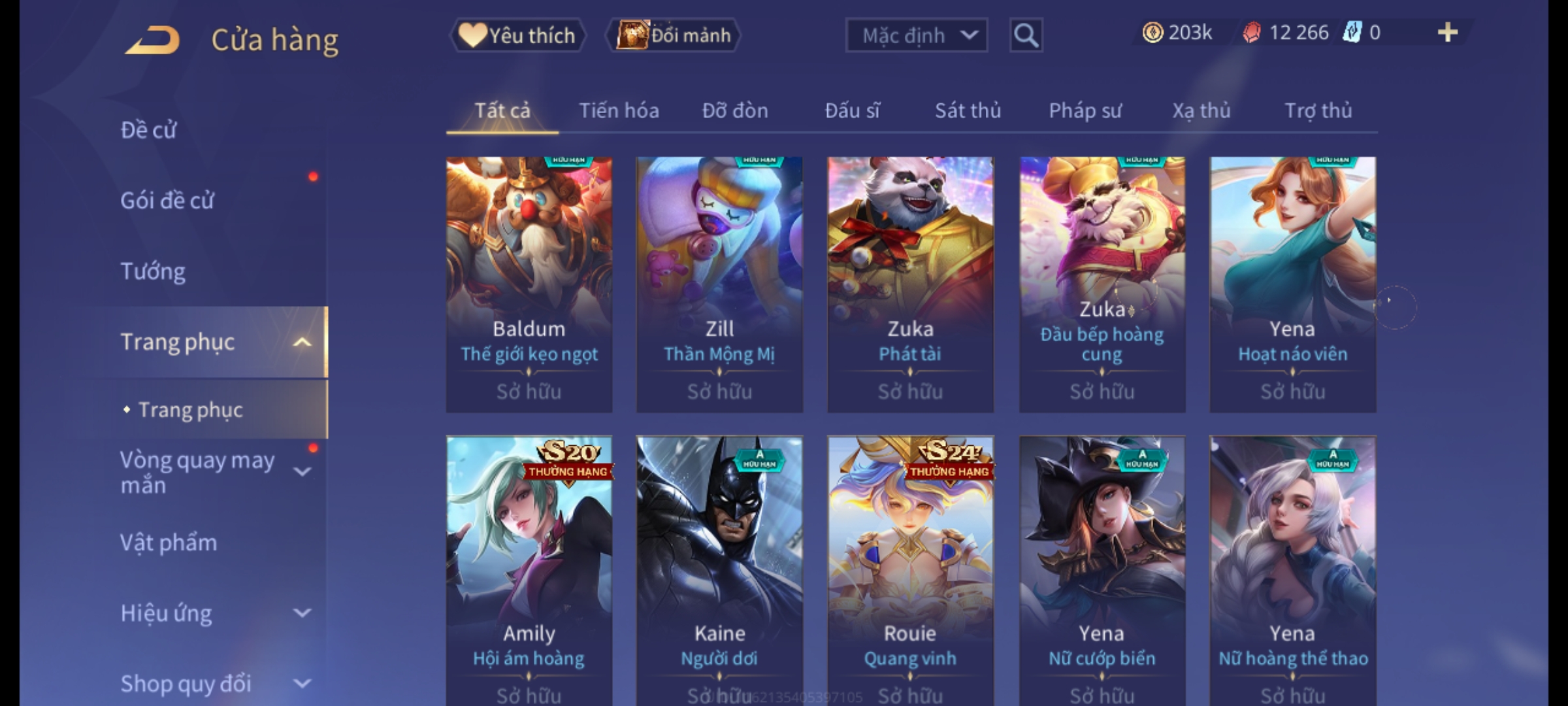Expand Shop quy đổi chevron
Screen dimensions: 1568x706
(x=302, y=684)
